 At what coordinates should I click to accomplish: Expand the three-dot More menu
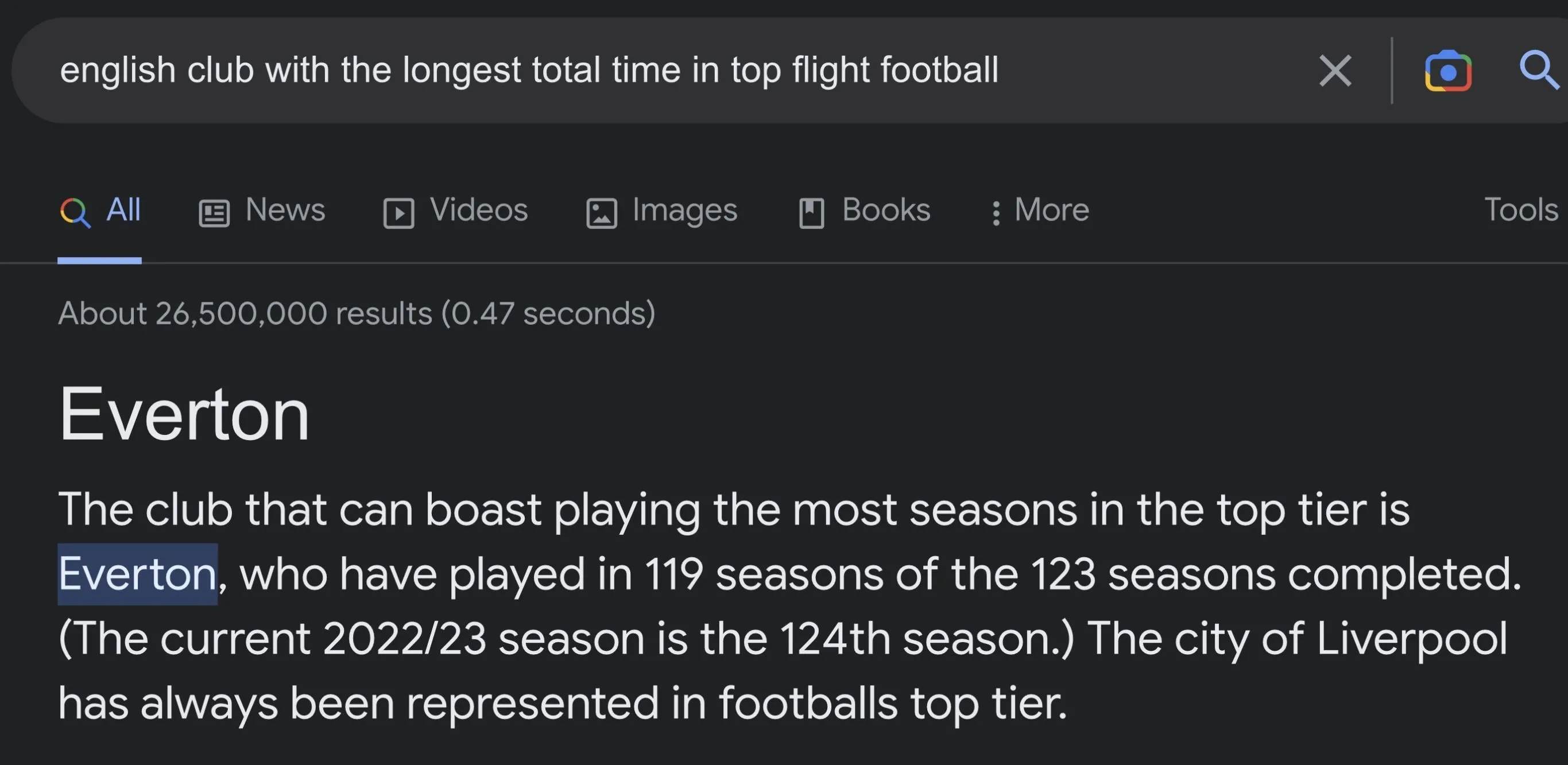click(996, 213)
